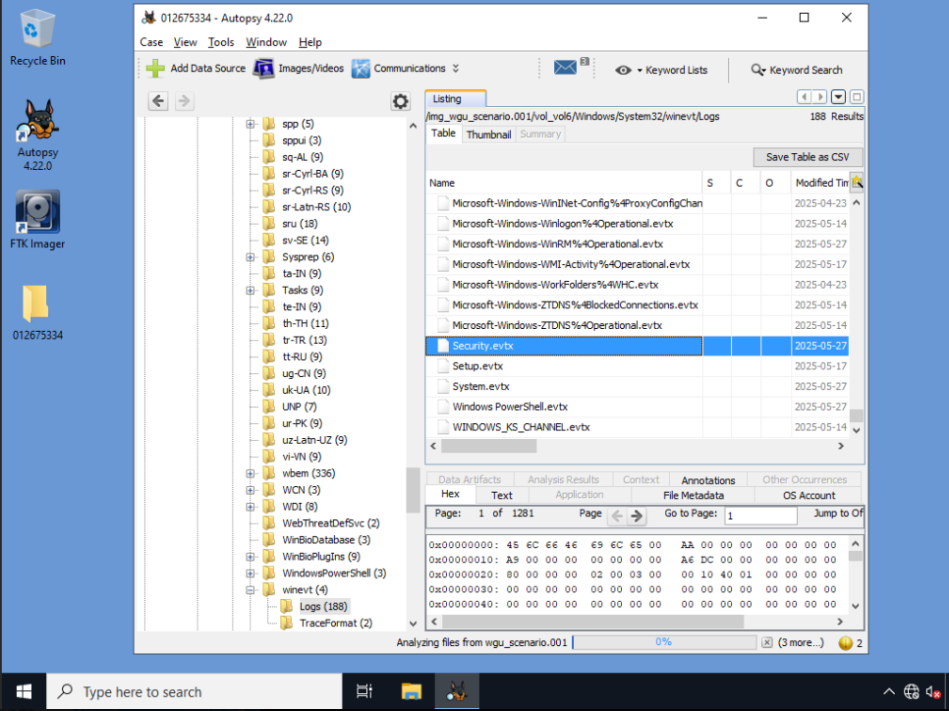The width and height of the screenshot is (949, 711).
Task: Select the System.evtx file row
Action: (637, 387)
